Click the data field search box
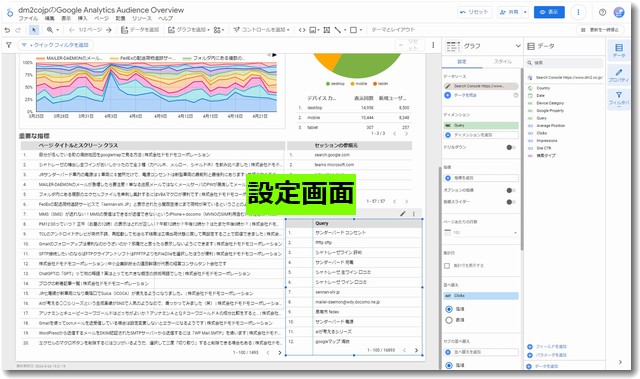 564,63
